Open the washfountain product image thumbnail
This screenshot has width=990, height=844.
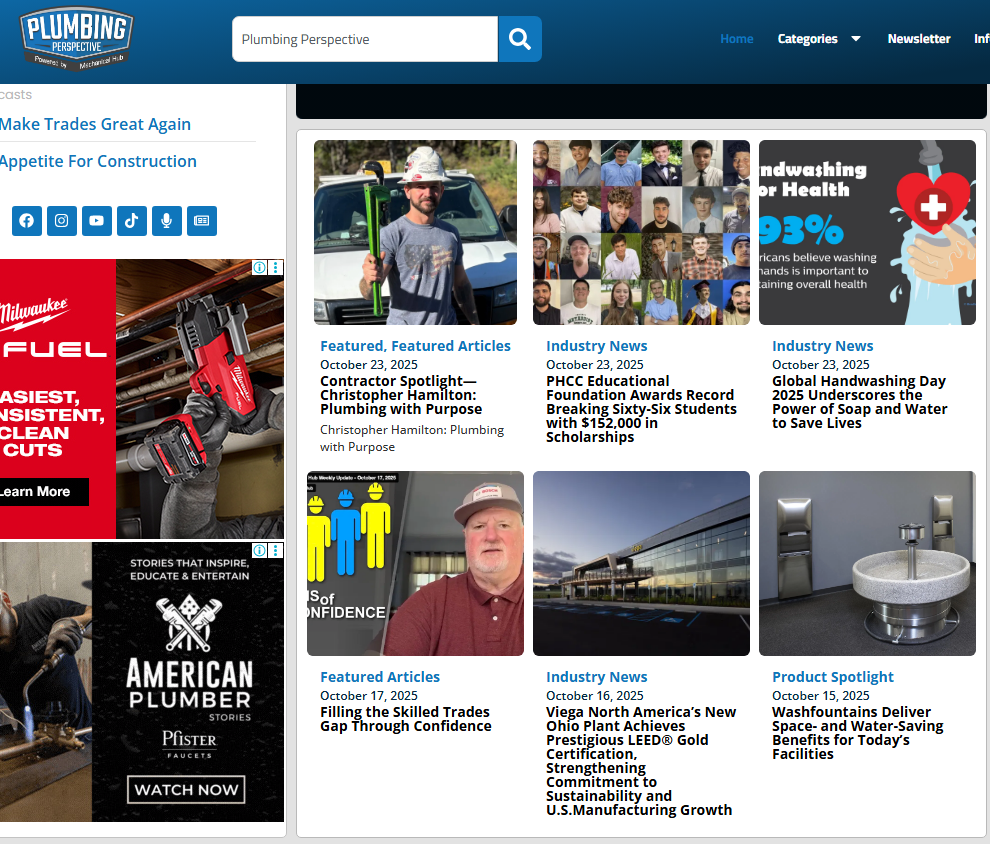tap(868, 564)
